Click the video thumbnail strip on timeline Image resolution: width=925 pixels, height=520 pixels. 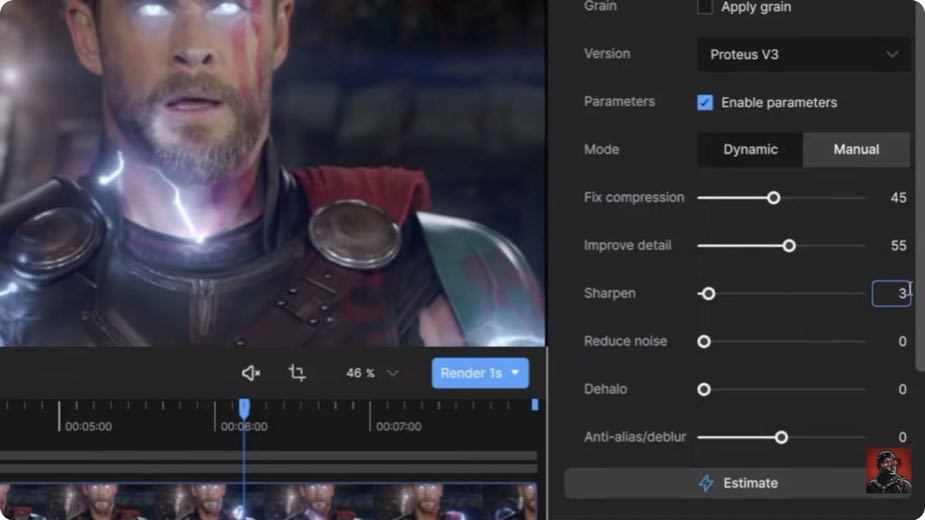[268, 502]
